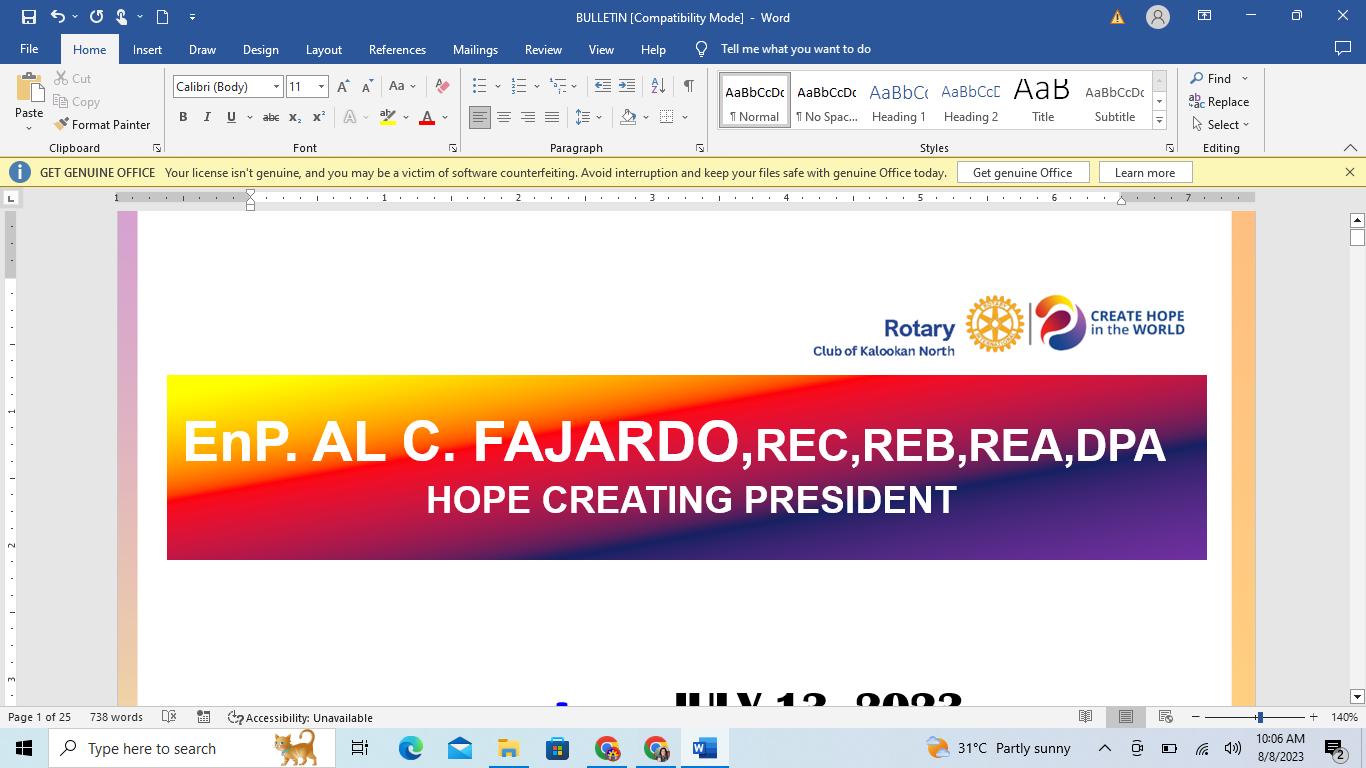Click the Repeat/Redo icon
The width and height of the screenshot is (1366, 768).
coord(96,17)
